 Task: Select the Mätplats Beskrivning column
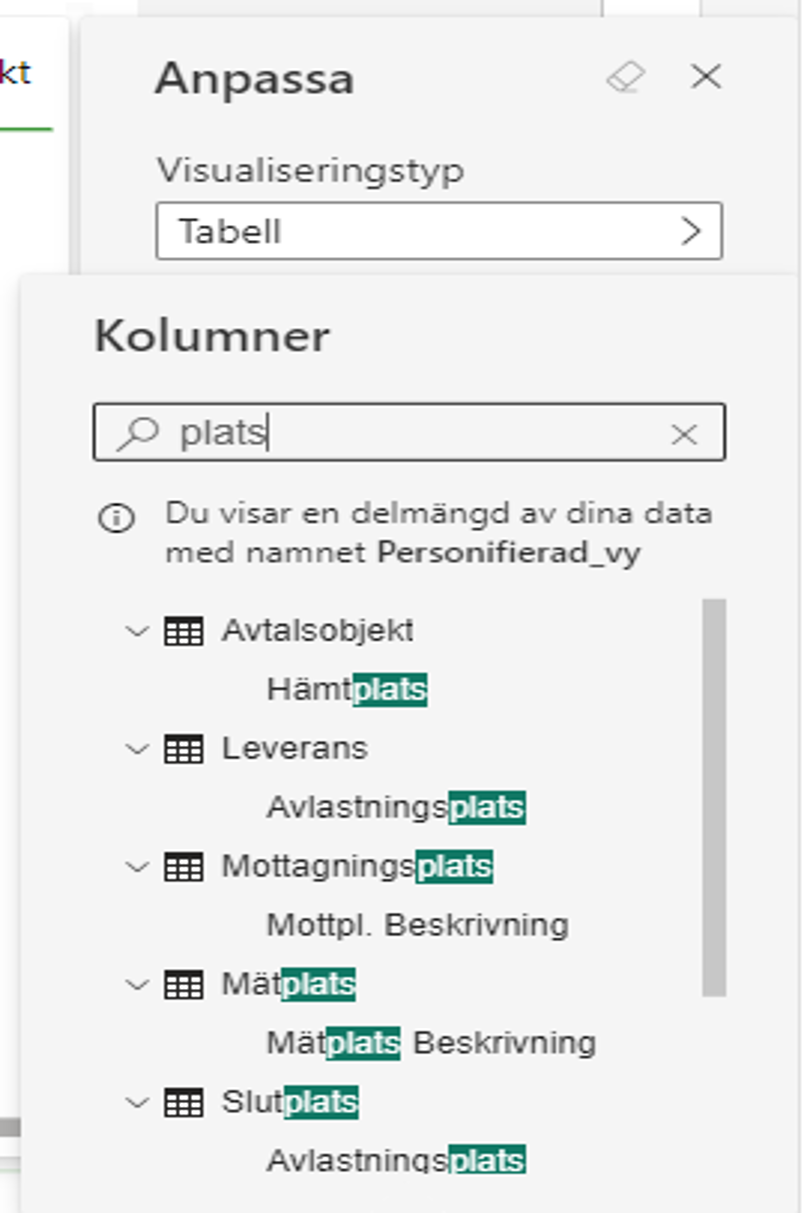tap(431, 1043)
